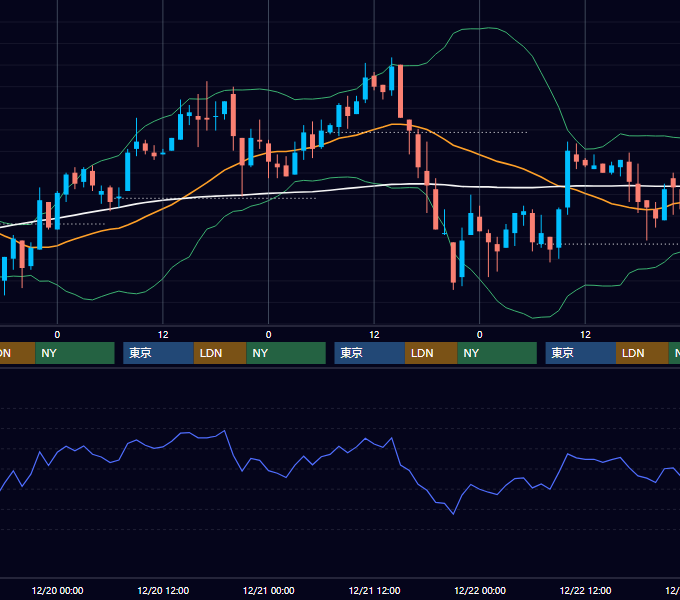This screenshot has height=600, width=680.
Task: Select the NY session bar above 12/21 00:00
Action: (x=286, y=353)
